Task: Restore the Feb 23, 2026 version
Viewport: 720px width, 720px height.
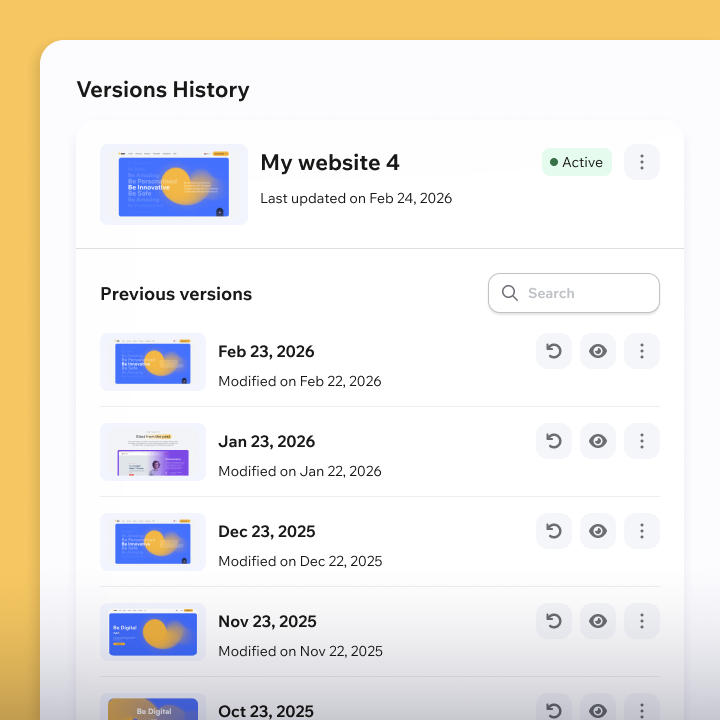Action: tap(554, 351)
